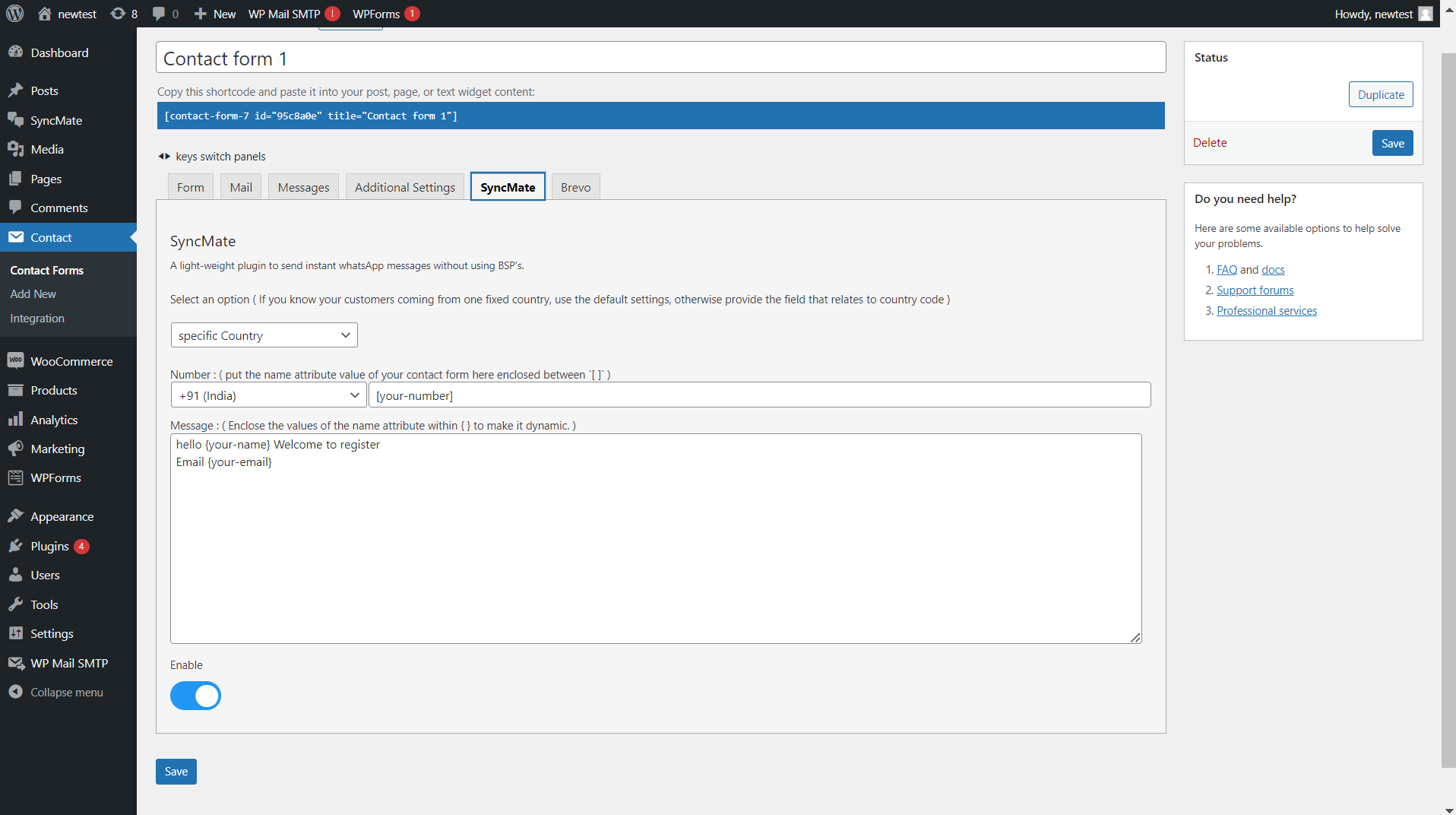Open Add New under Contact menu
Viewport: 1456px width, 815px height.
[x=33, y=294]
